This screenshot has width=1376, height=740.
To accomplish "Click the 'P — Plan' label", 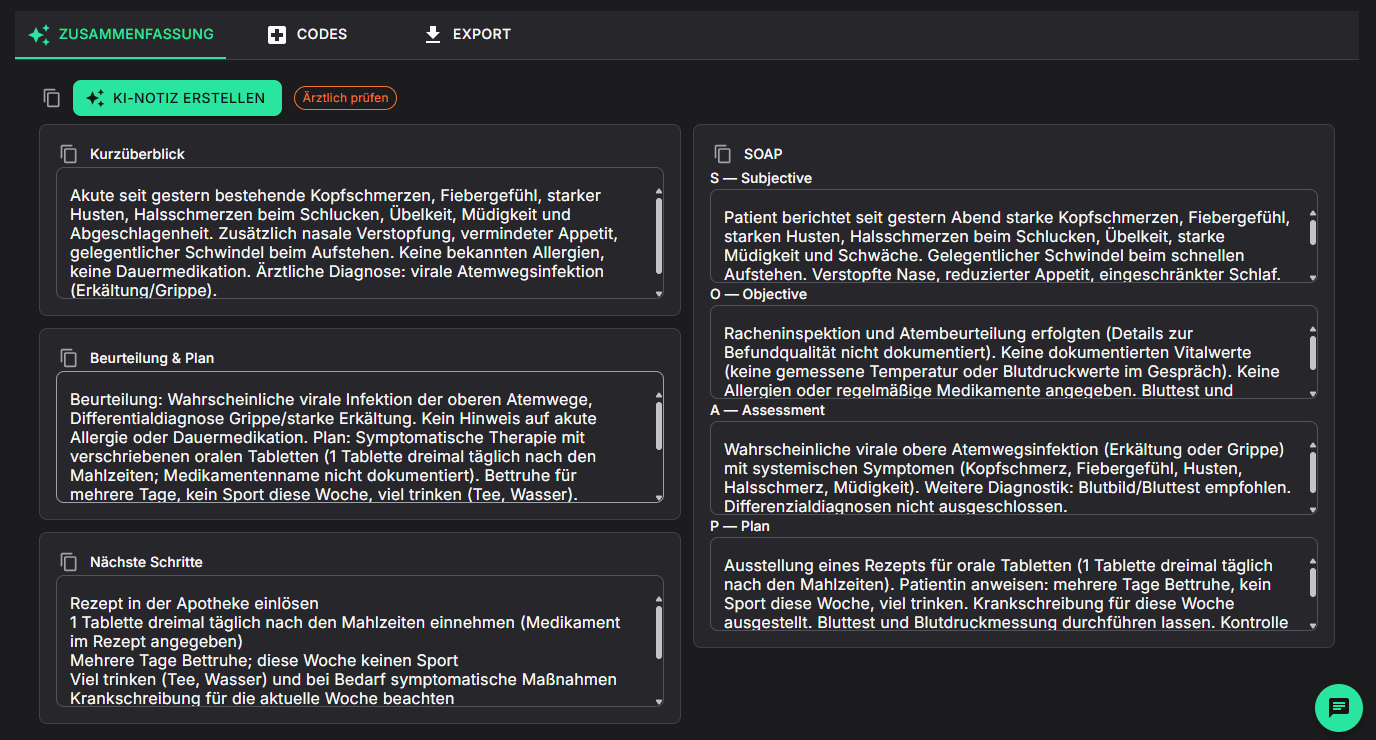I will pos(740,526).
